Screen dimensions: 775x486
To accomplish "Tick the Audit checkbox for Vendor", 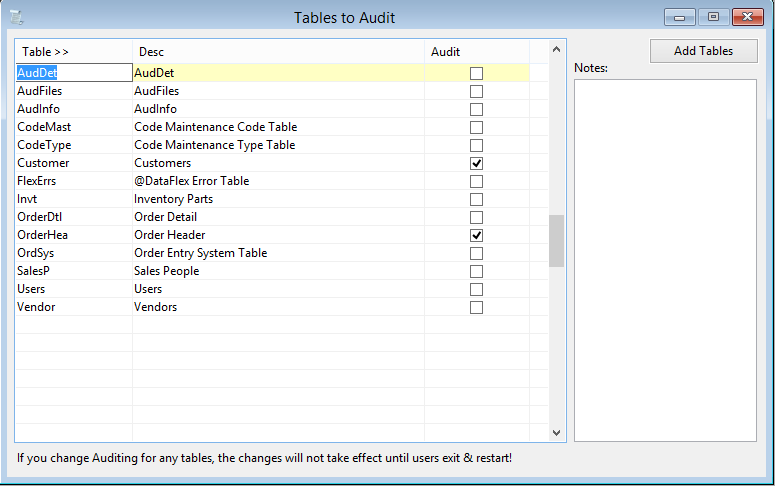I will pos(476,308).
